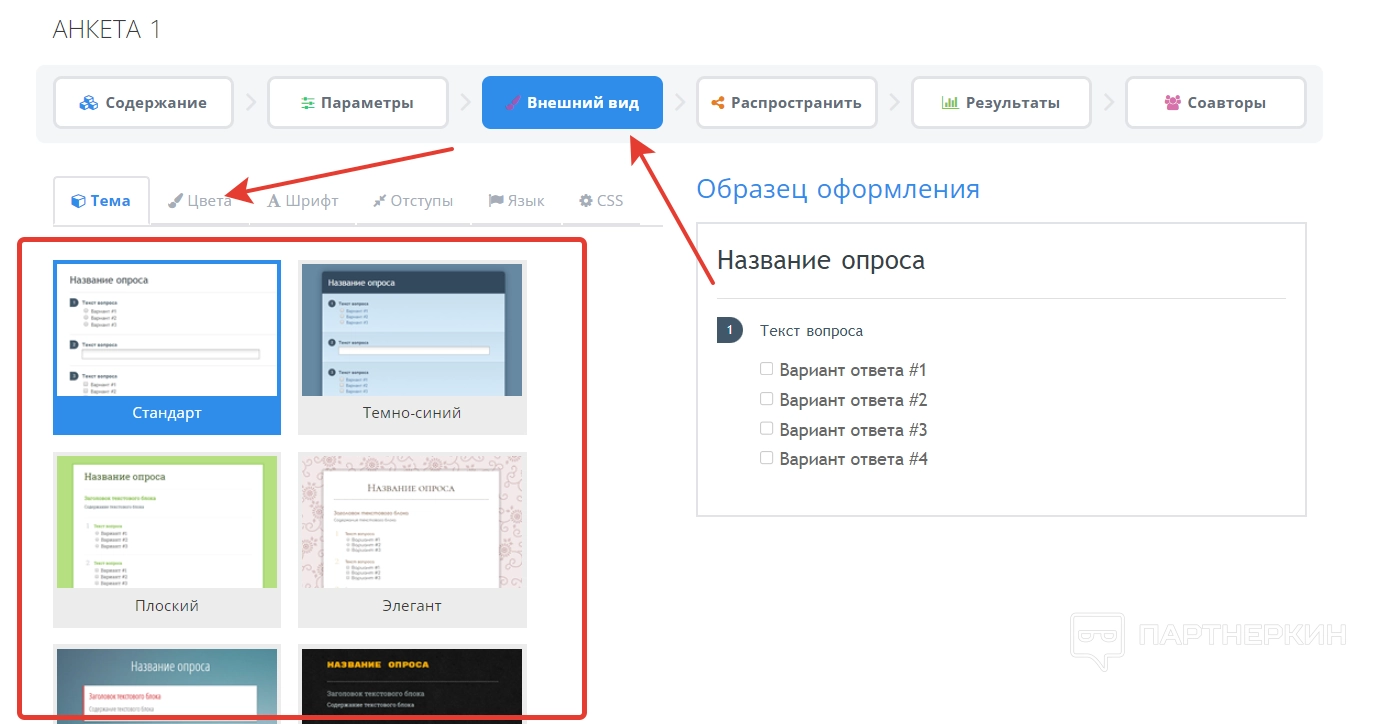Click the Плоский theme caption
Screen dimensions: 1398x724
click(x=167, y=606)
